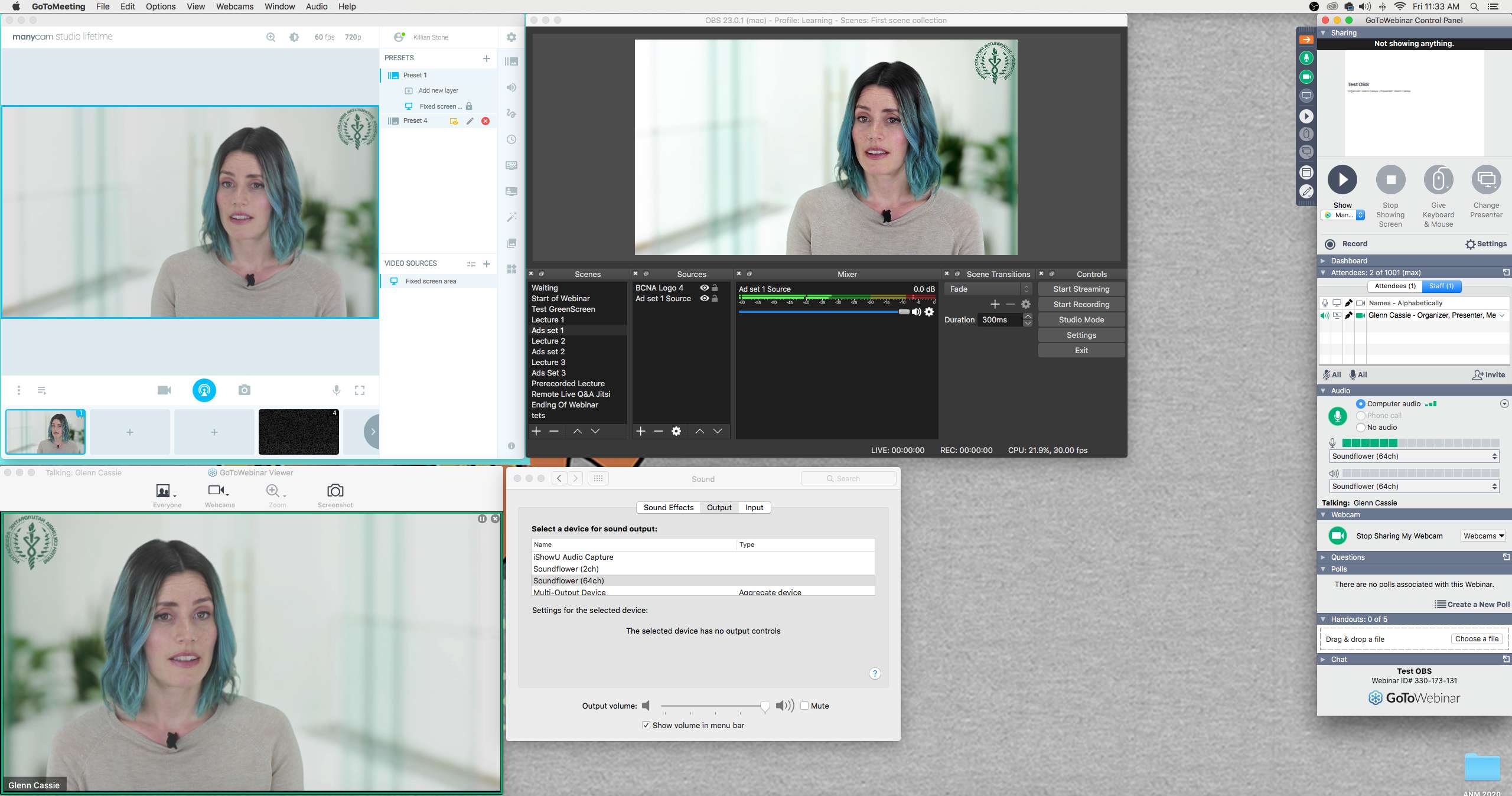Select No audio radio button
The height and width of the screenshot is (796, 1512).
pos(1361,428)
